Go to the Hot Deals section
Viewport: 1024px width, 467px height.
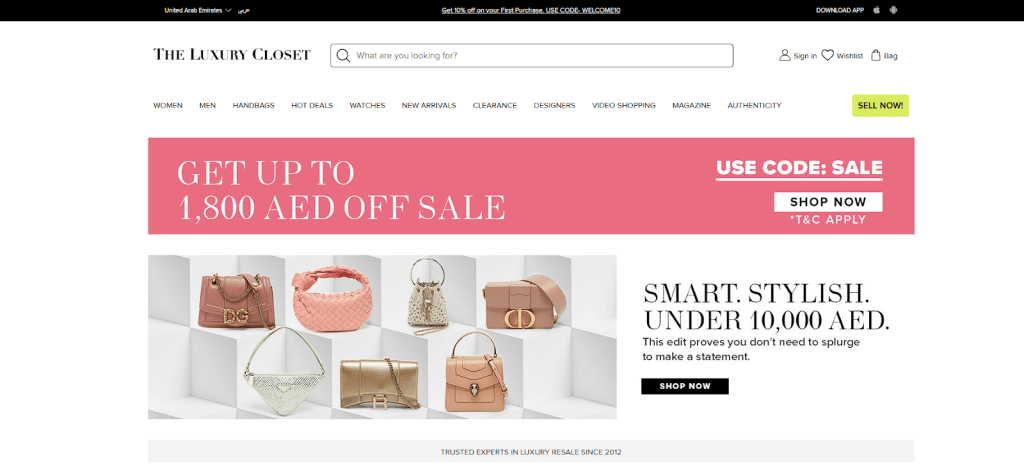coord(312,105)
